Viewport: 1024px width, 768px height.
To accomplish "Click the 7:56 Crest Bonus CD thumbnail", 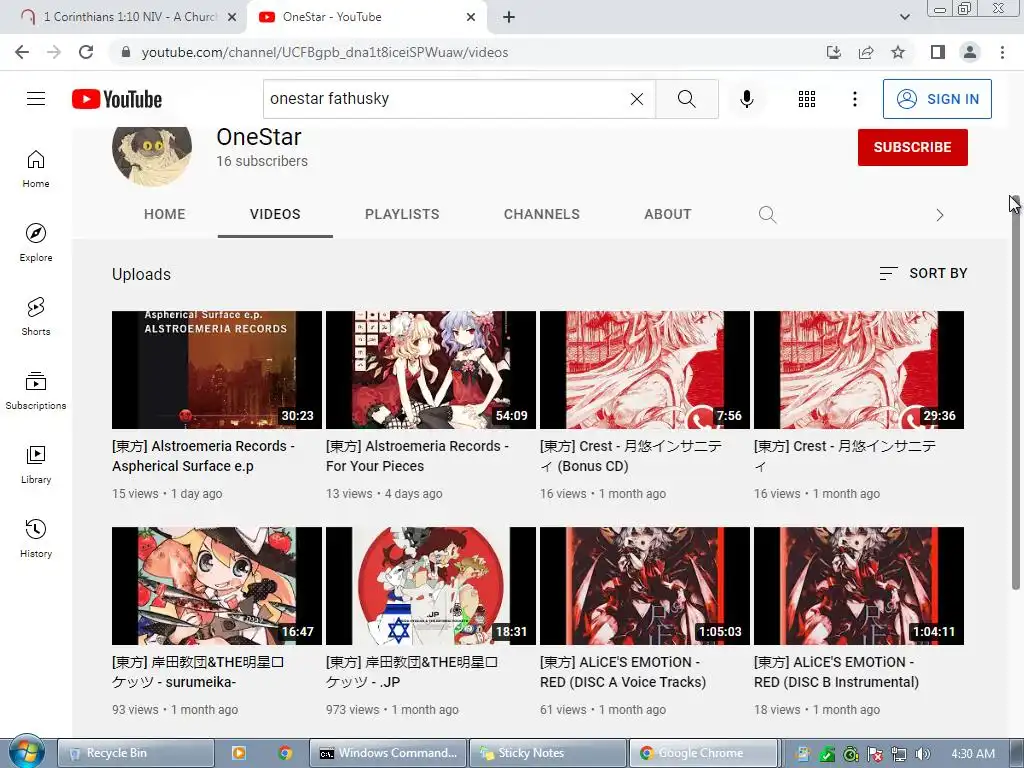I will [x=645, y=370].
